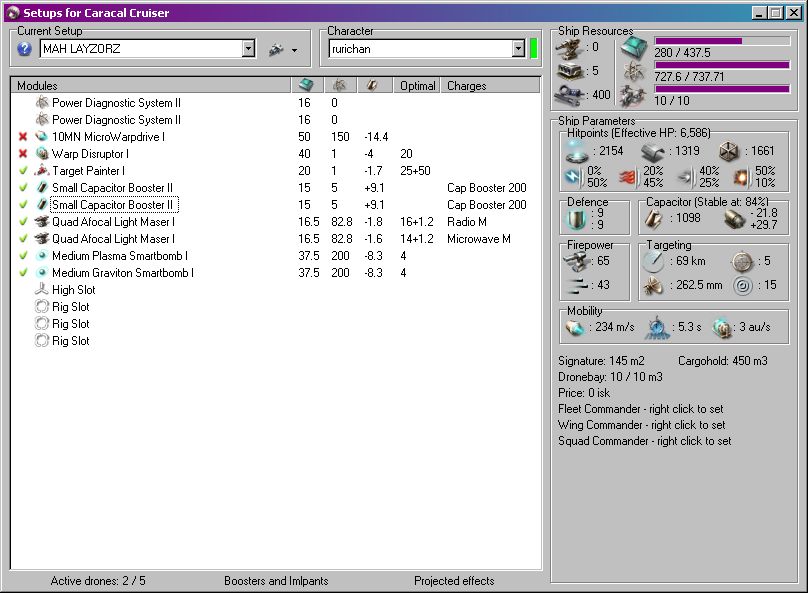Toggle the Radio M maser's active checkmark
808x593 pixels.
click(23, 222)
